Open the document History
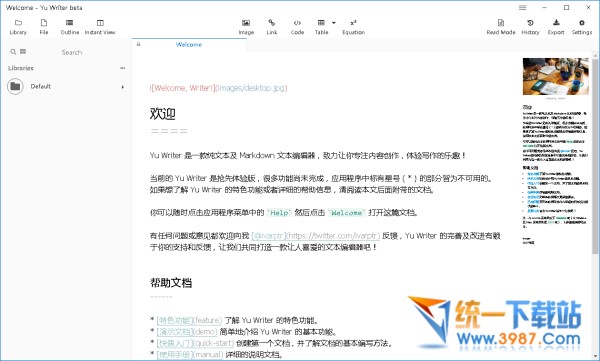 point(530,23)
